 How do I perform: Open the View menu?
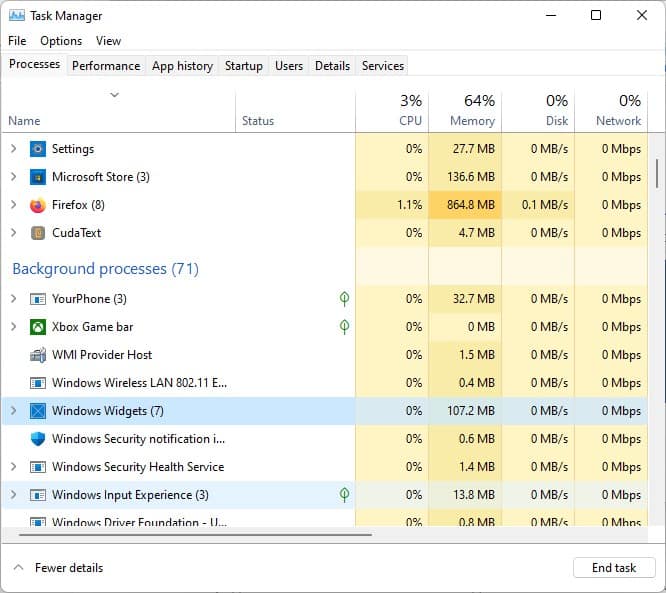pyautogui.click(x=108, y=41)
